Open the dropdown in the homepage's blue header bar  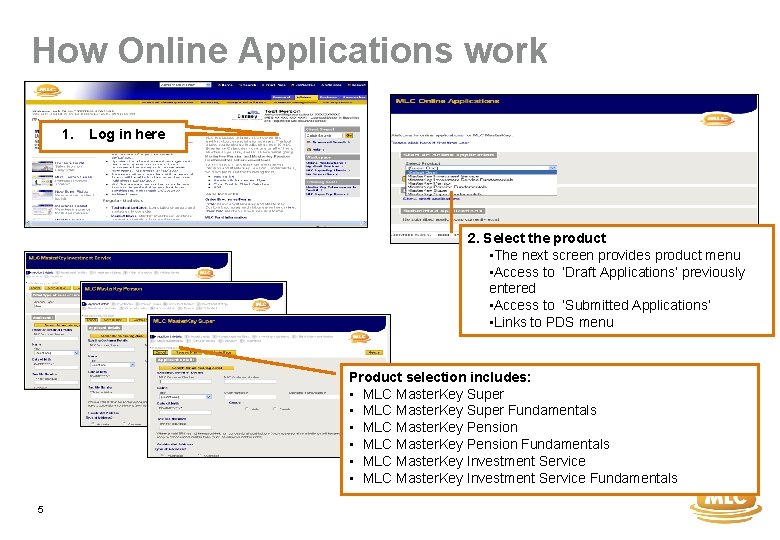tap(186, 85)
